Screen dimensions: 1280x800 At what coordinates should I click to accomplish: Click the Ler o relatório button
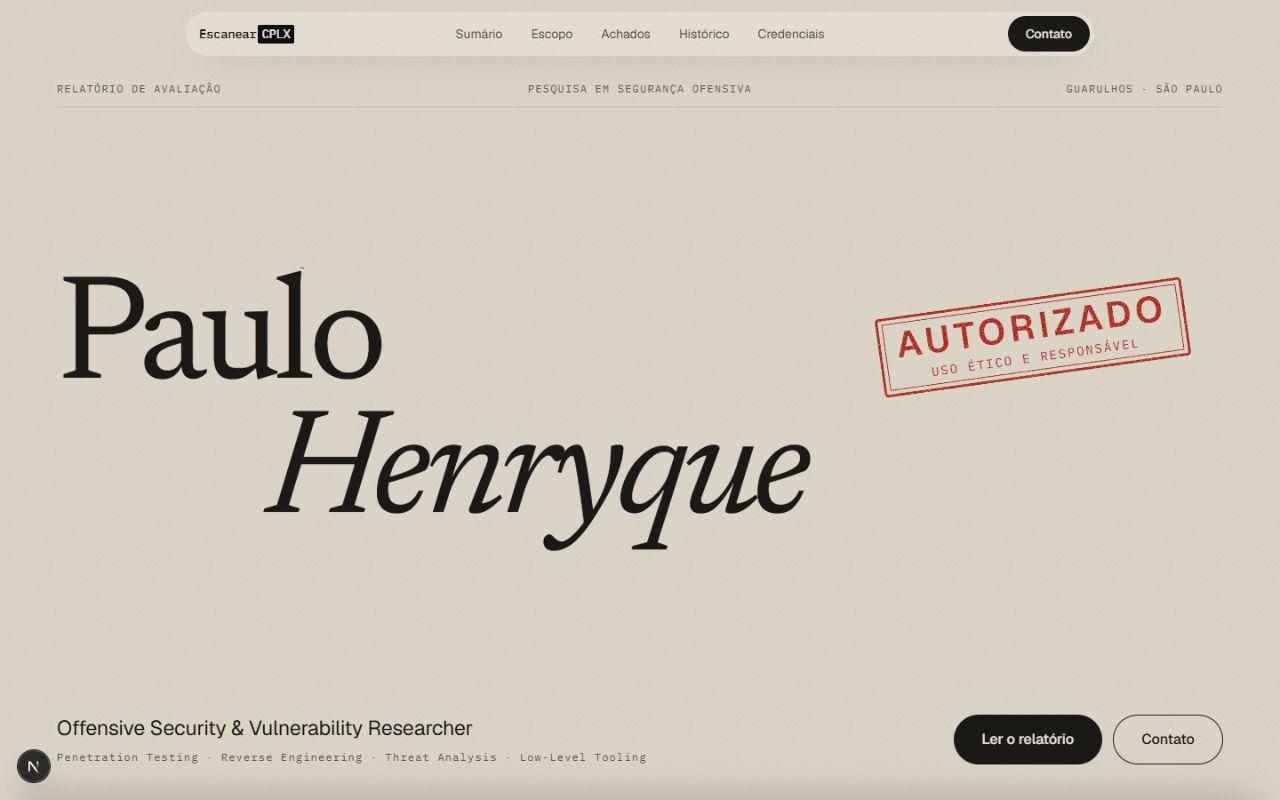[1027, 739]
